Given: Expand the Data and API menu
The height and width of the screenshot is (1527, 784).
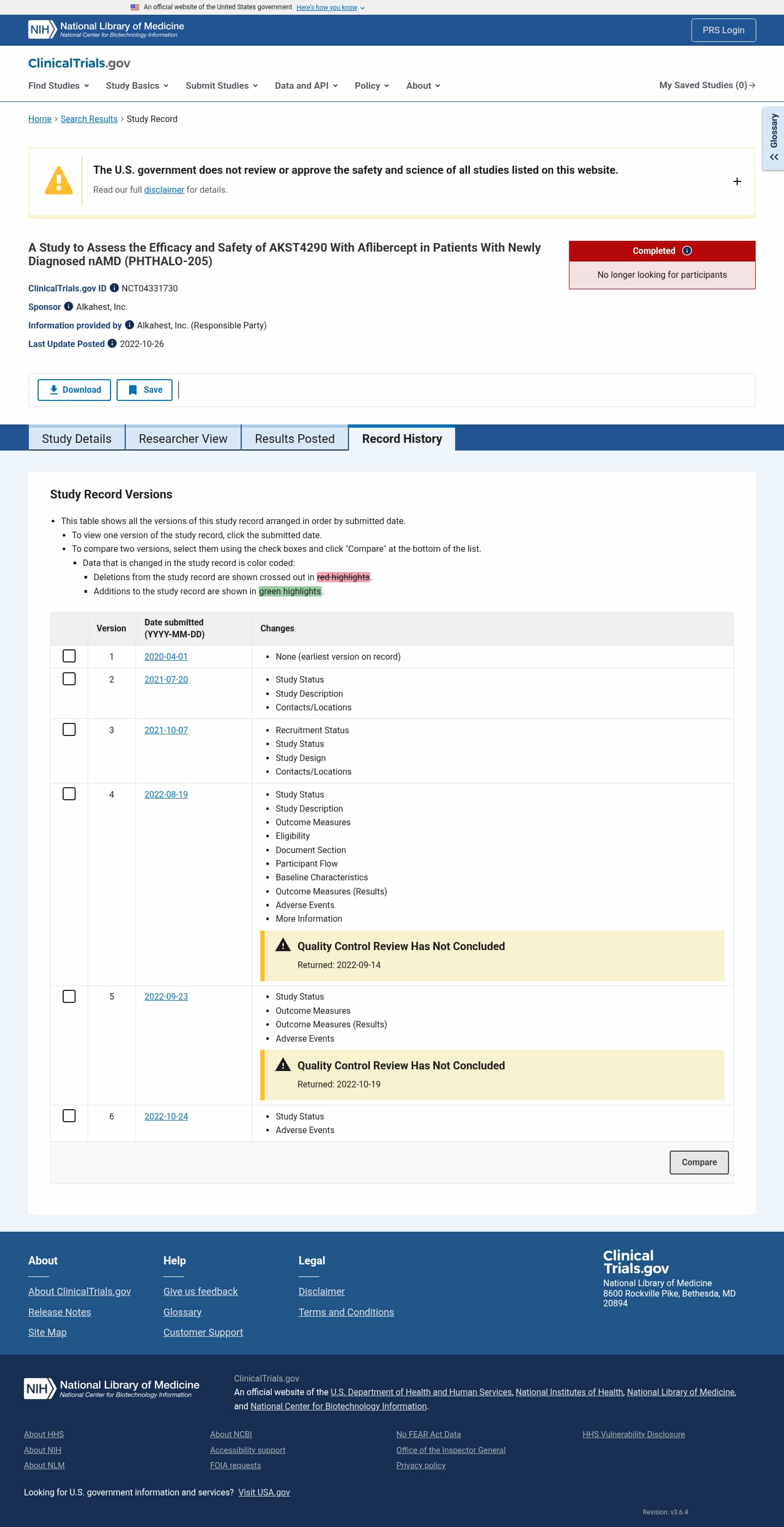Looking at the screenshot, I should [x=307, y=86].
